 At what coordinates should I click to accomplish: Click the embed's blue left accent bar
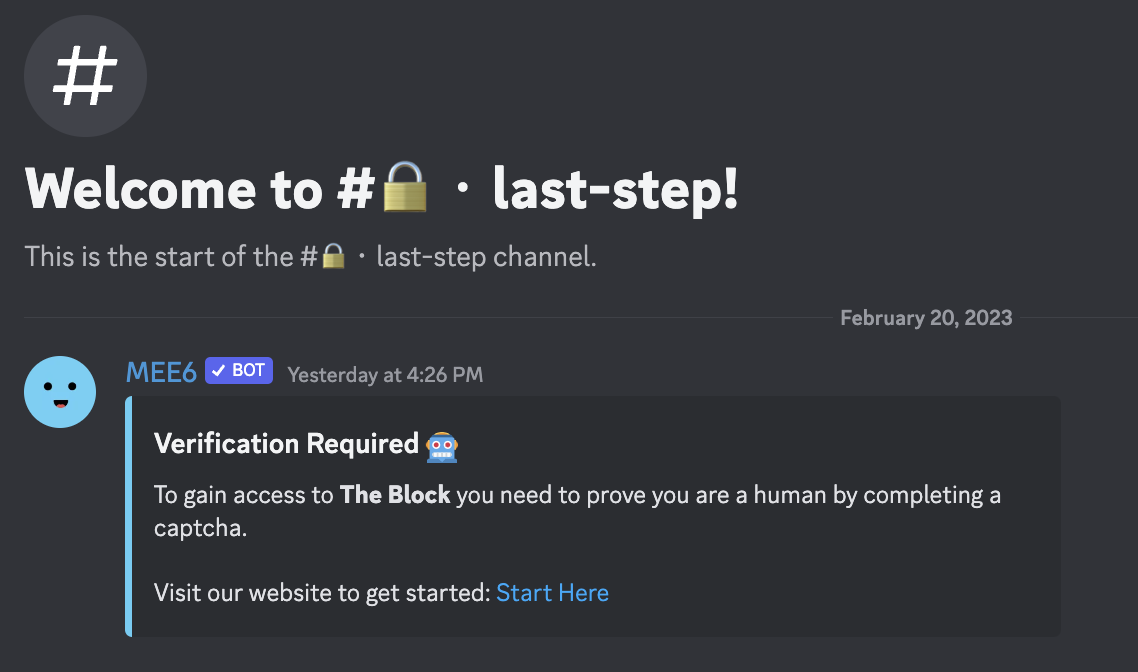tap(128, 517)
